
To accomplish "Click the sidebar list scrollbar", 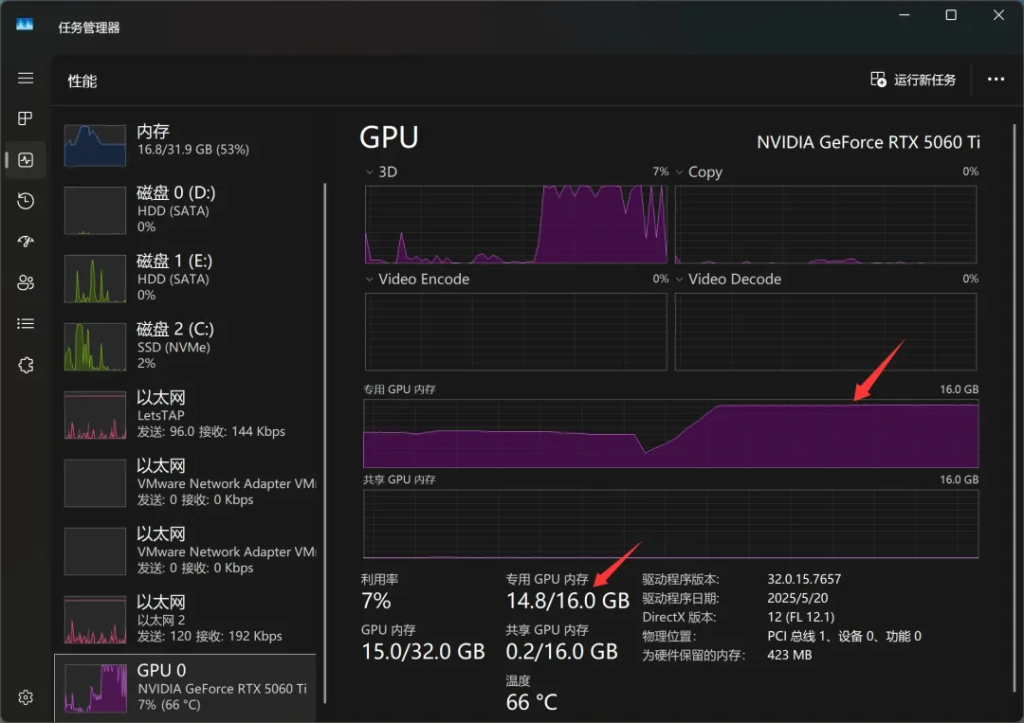I will 325,443.
